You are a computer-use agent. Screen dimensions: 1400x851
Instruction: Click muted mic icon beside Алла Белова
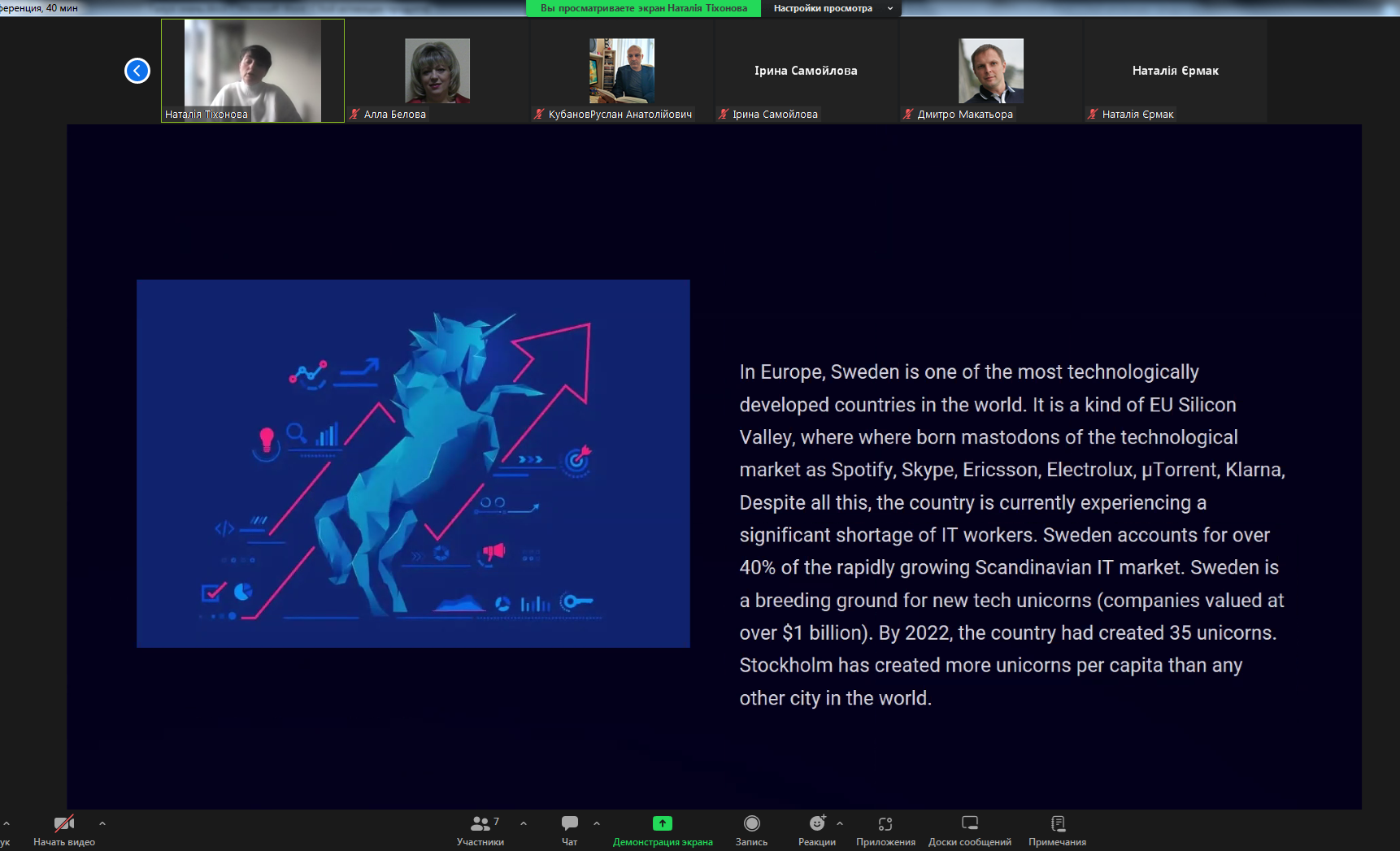[354, 114]
